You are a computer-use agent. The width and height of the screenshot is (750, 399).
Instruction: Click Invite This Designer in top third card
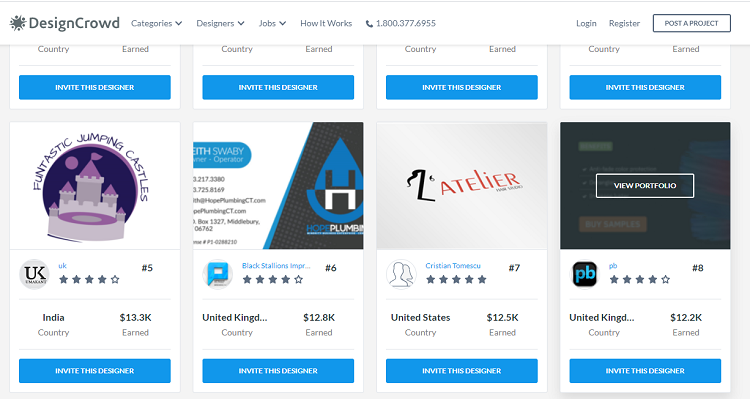[x=462, y=87]
